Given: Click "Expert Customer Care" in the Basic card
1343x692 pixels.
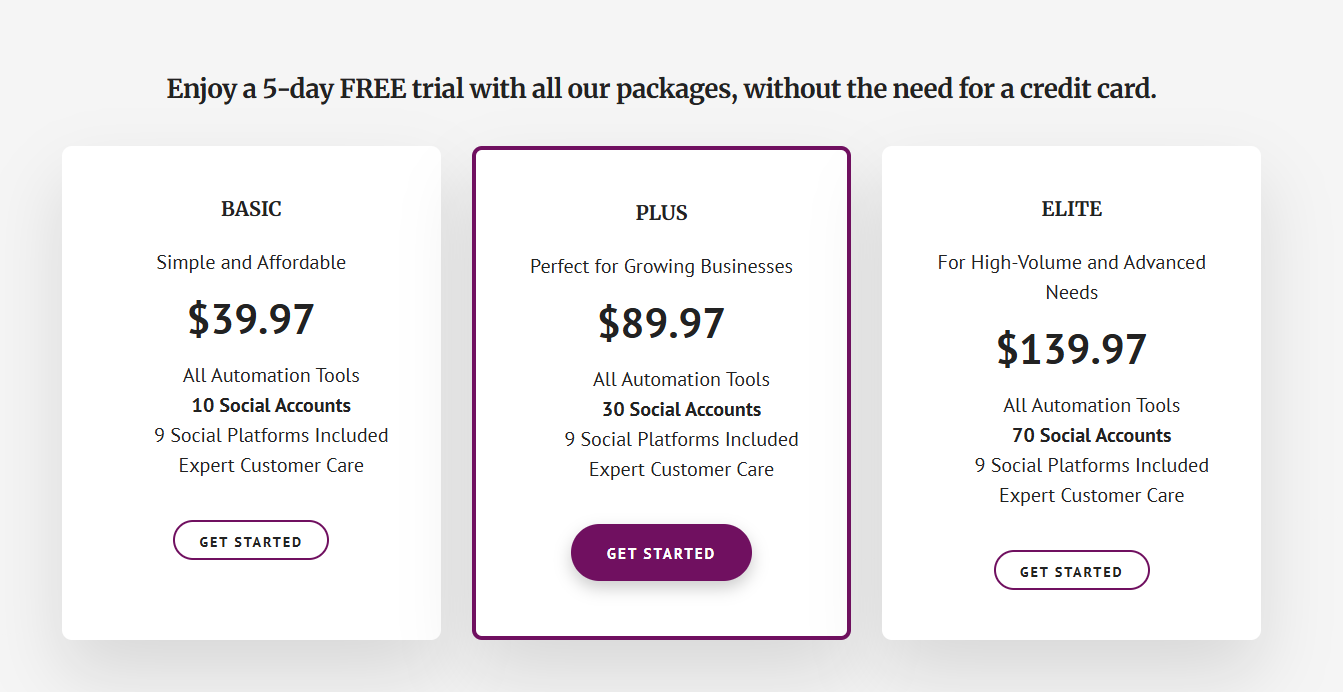Looking at the screenshot, I should point(271,466).
